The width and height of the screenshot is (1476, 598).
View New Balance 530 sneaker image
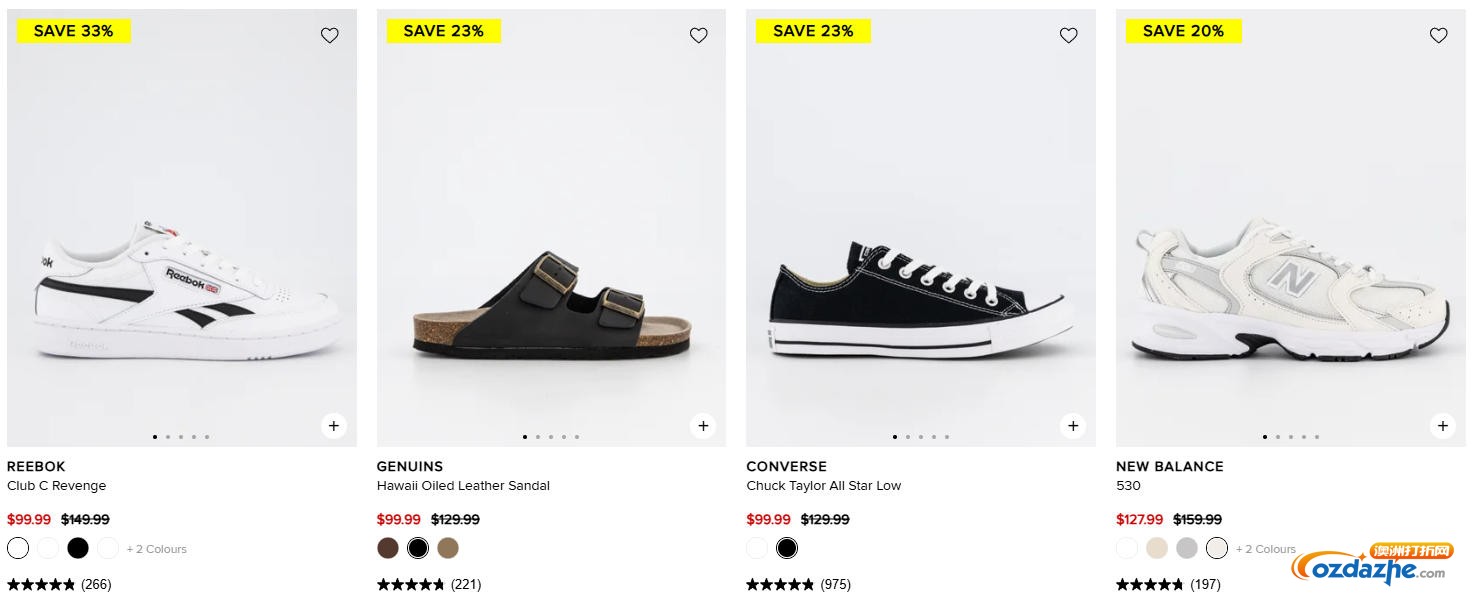(x=1290, y=290)
